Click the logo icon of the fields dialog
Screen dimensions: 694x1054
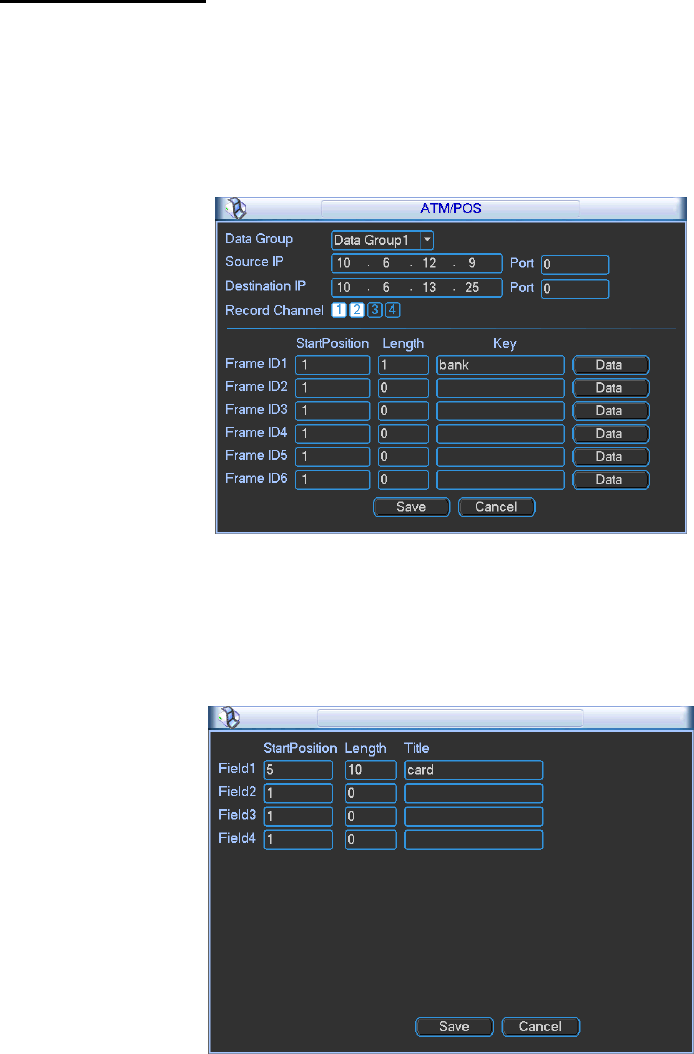229,718
